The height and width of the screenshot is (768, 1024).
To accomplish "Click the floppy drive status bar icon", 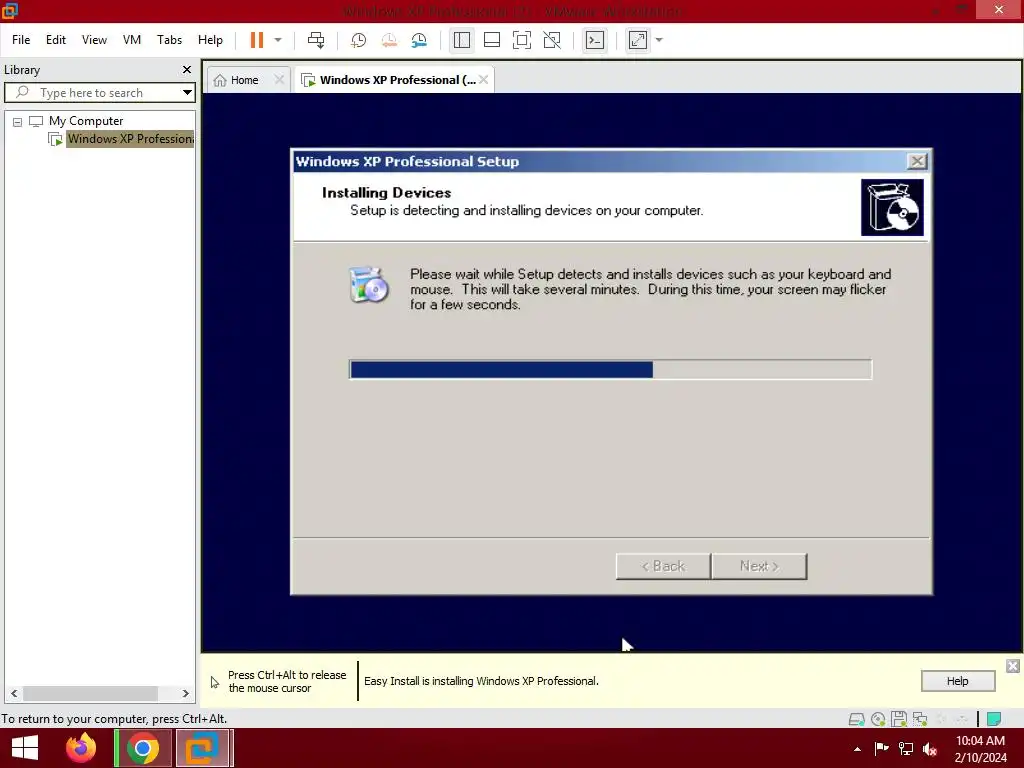I will (x=899, y=719).
